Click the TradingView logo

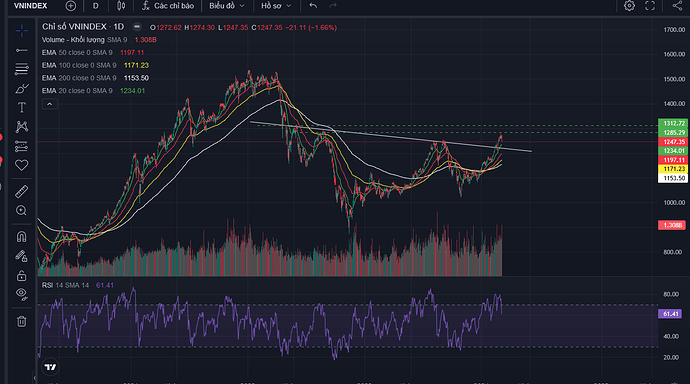50,367
